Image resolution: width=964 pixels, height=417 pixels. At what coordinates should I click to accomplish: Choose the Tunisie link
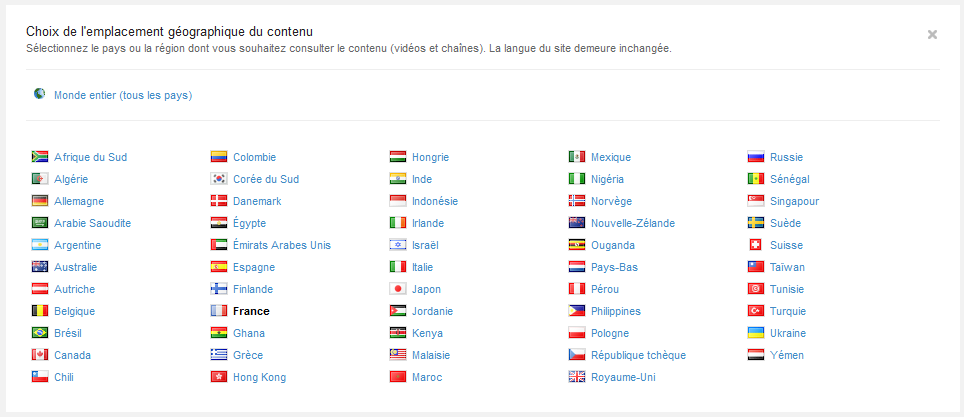787,289
